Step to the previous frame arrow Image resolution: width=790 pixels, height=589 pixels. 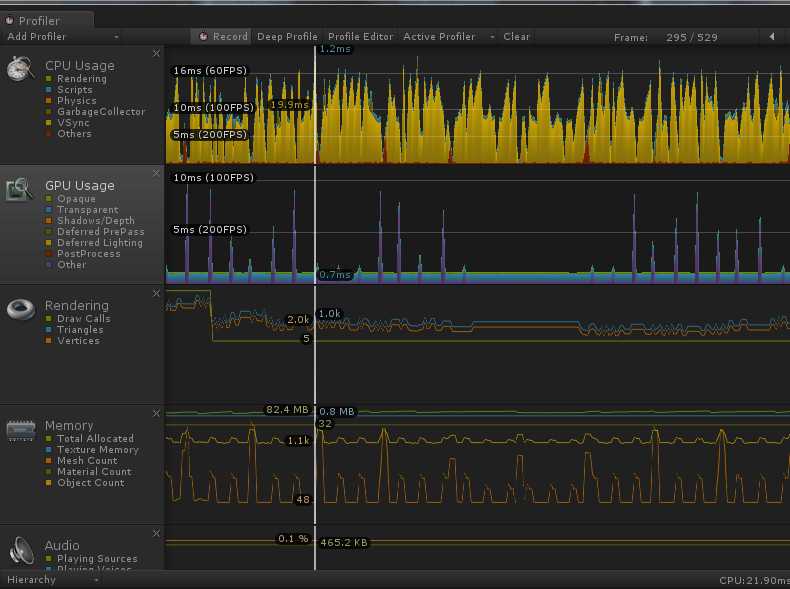[x=772, y=36]
